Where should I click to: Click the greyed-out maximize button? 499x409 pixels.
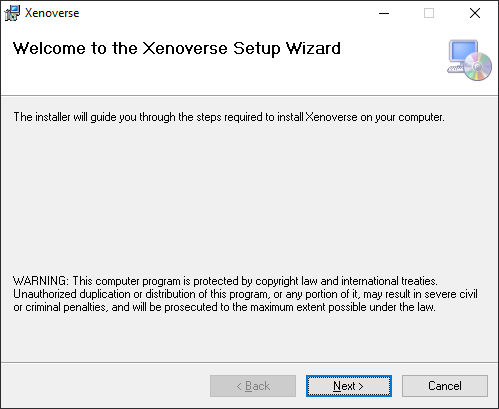pyautogui.click(x=429, y=13)
